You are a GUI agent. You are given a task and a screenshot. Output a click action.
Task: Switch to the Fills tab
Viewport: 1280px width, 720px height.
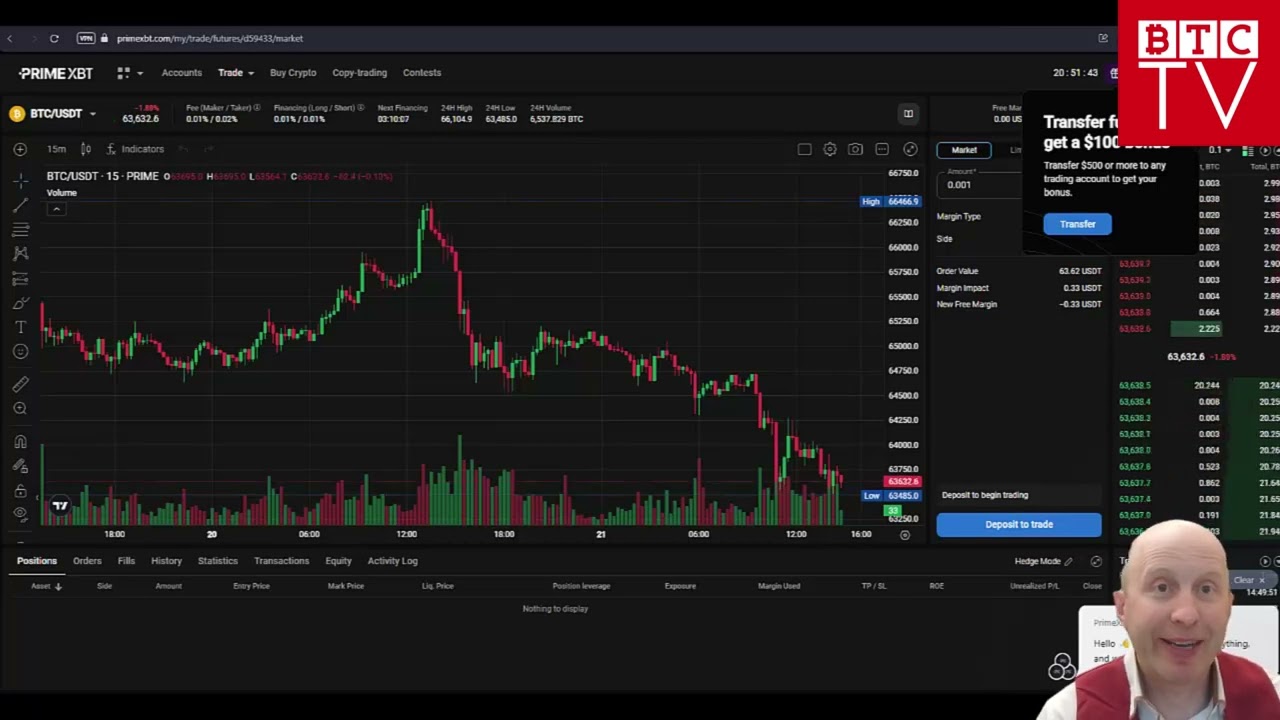tap(126, 561)
